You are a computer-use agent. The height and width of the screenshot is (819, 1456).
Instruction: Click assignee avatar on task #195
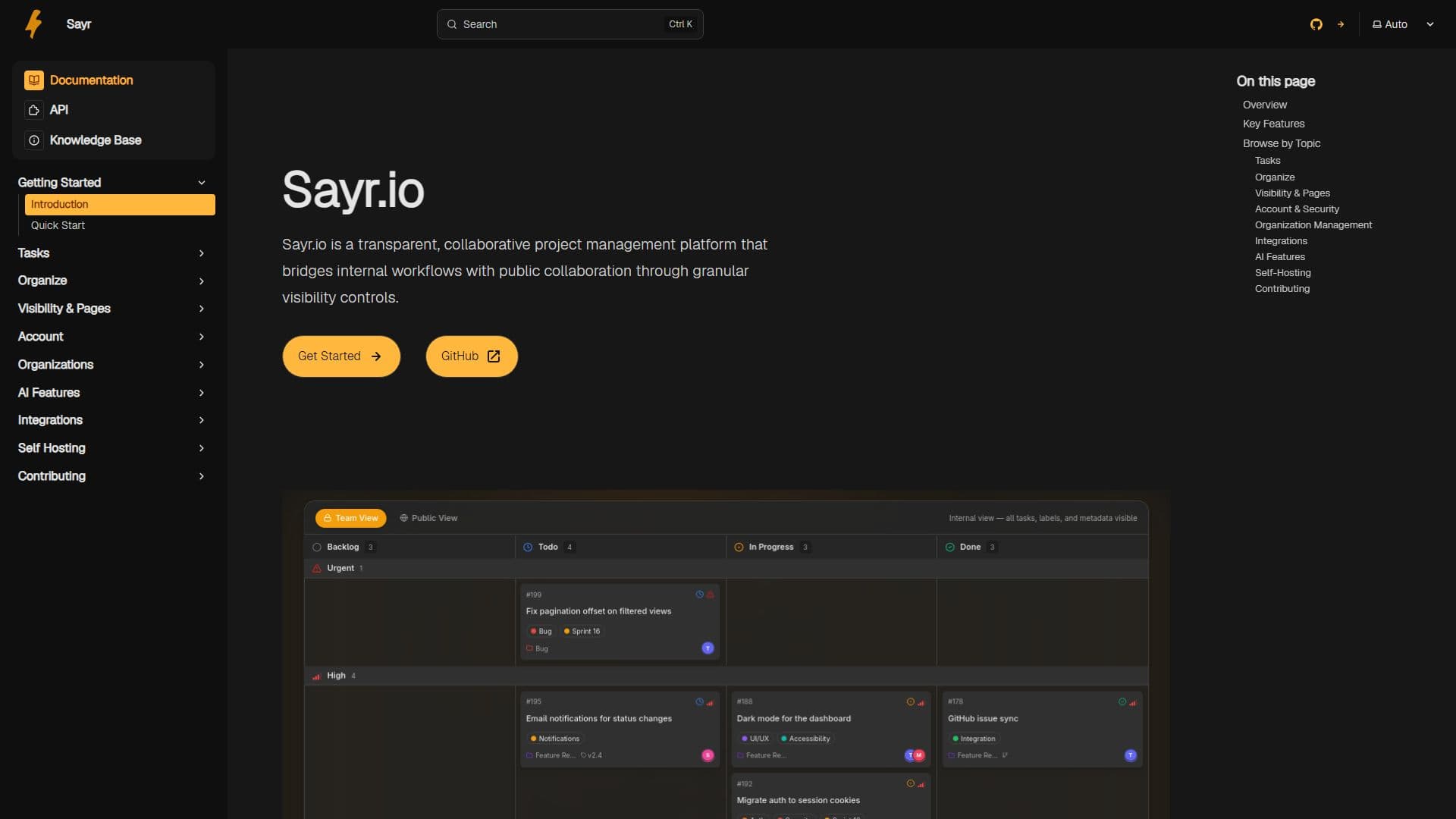pos(708,755)
